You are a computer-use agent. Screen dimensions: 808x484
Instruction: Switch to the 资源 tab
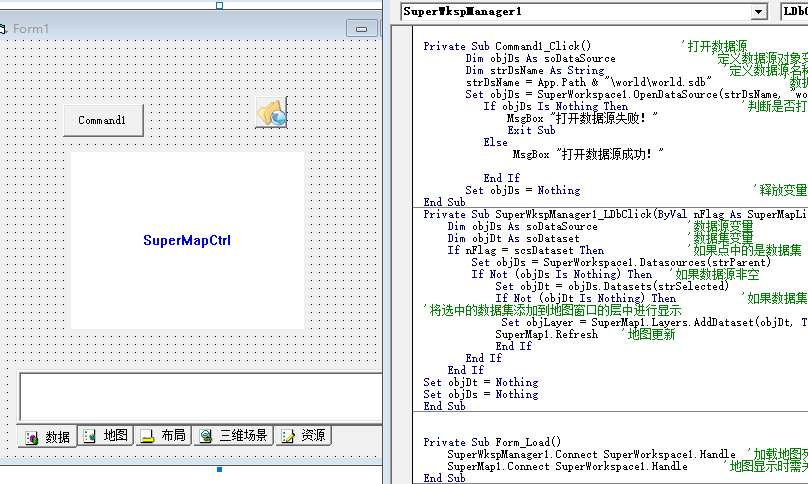303,436
